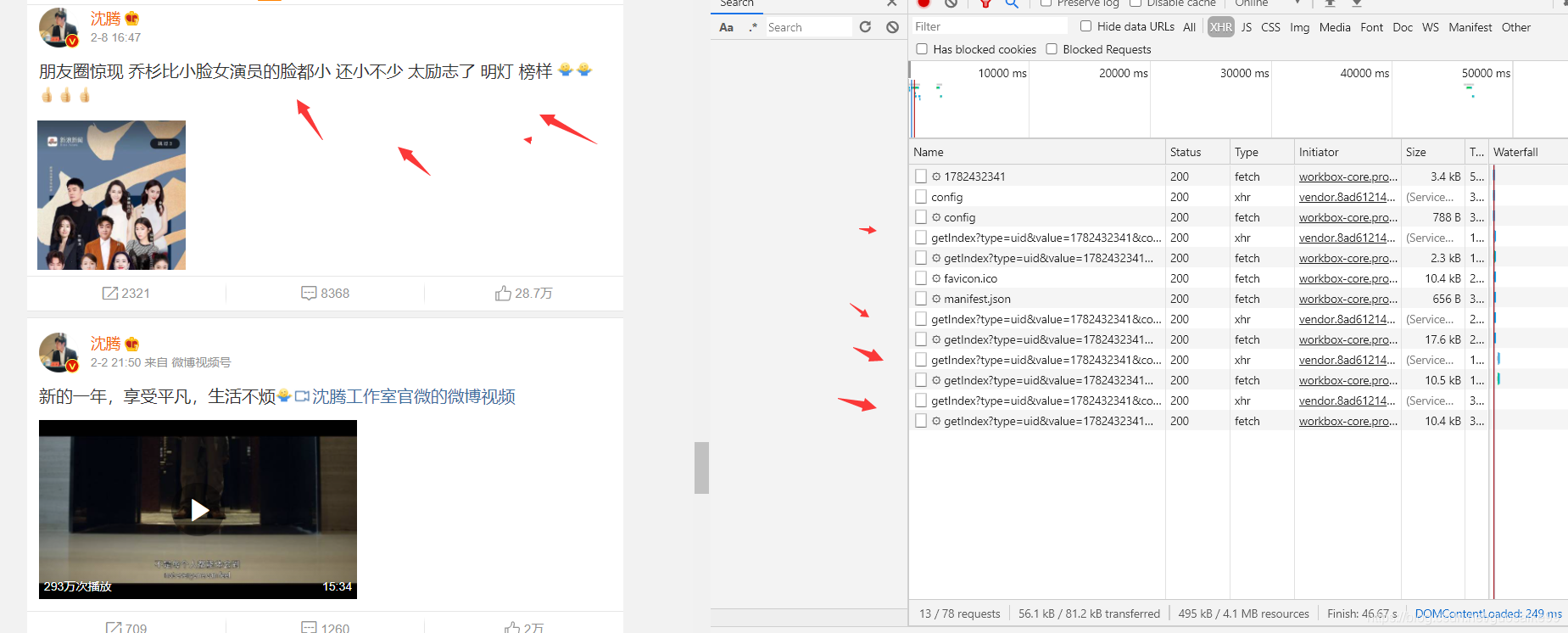Check Has blocked cookies
1568x633 pixels.
pos(922,49)
